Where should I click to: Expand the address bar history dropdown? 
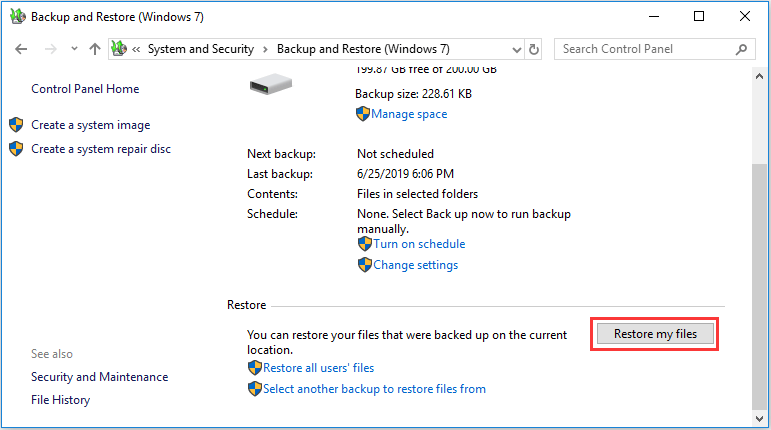[x=516, y=50]
